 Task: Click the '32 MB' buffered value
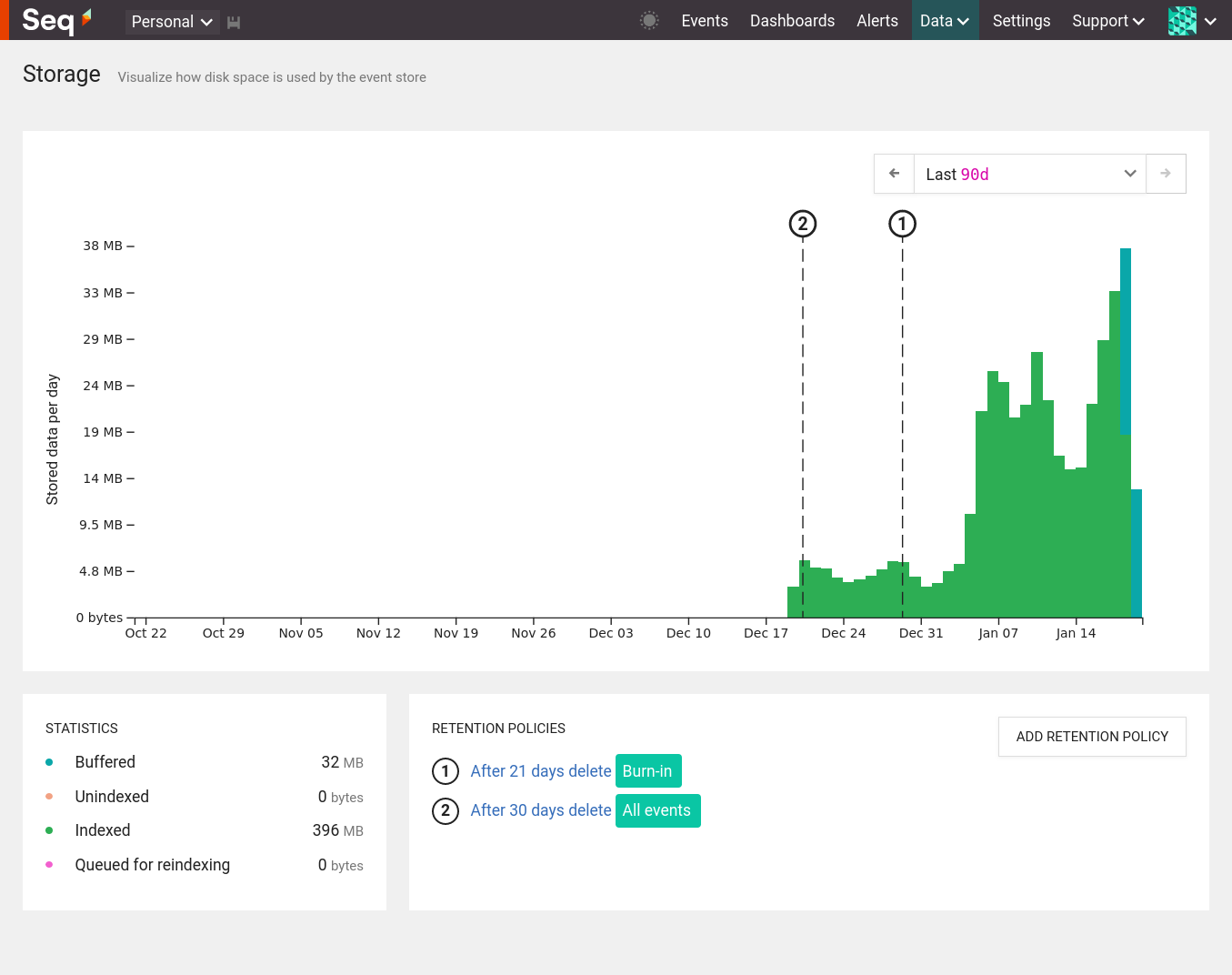point(342,762)
